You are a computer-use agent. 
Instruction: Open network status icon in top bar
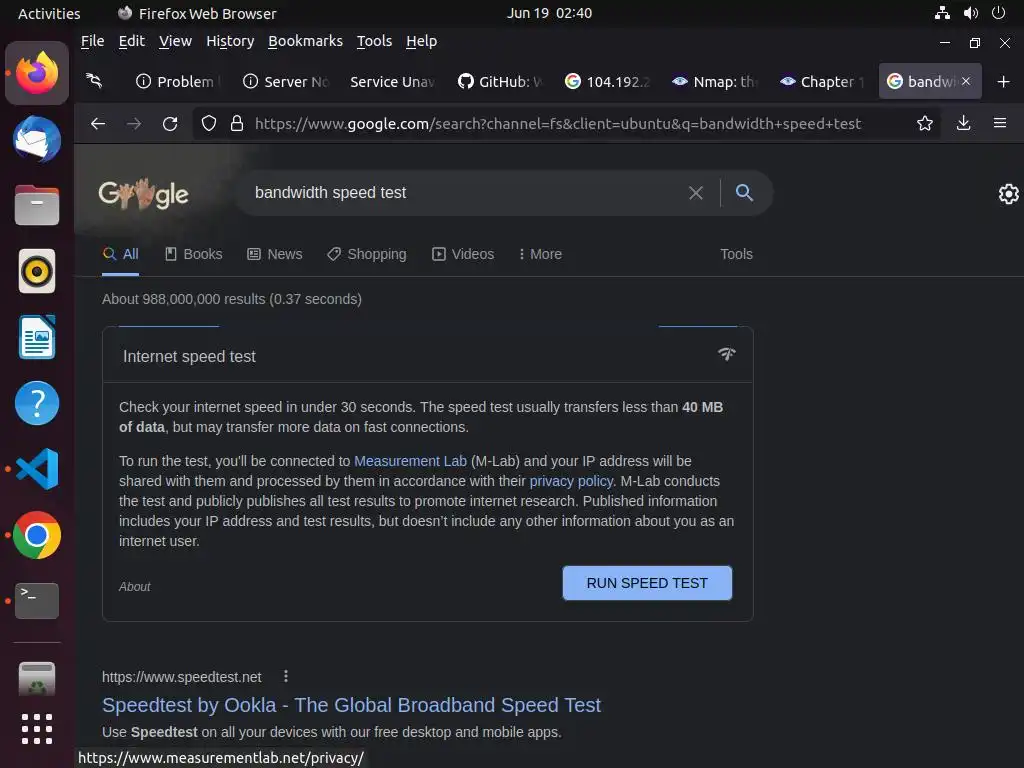point(942,13)
